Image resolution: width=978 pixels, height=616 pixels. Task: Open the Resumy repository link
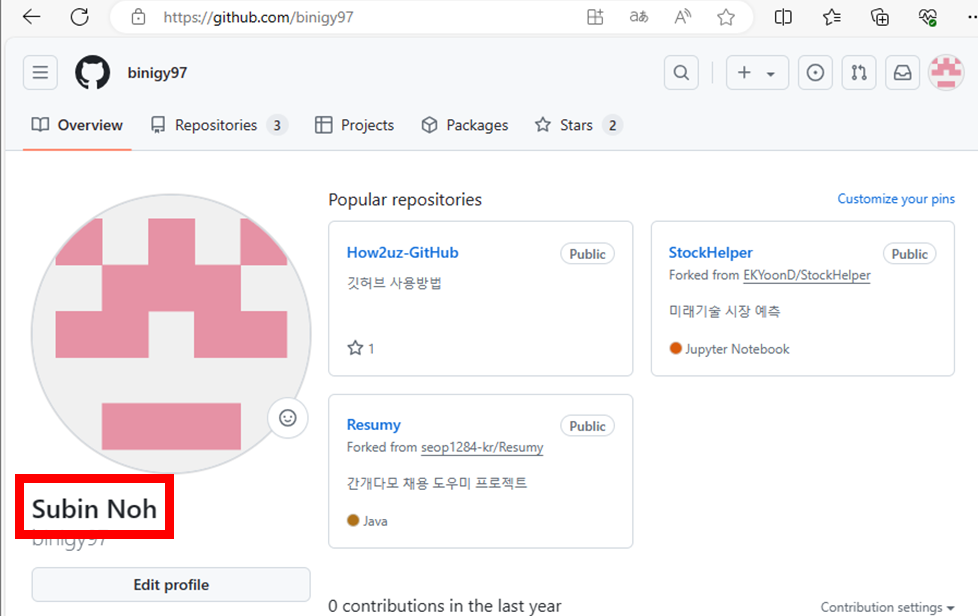click(x=374, y=425)
